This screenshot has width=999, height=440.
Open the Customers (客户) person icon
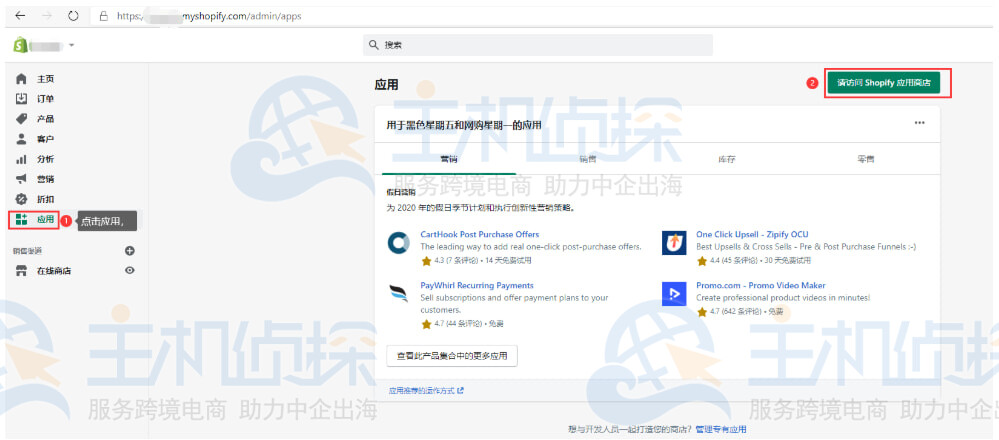21,139
